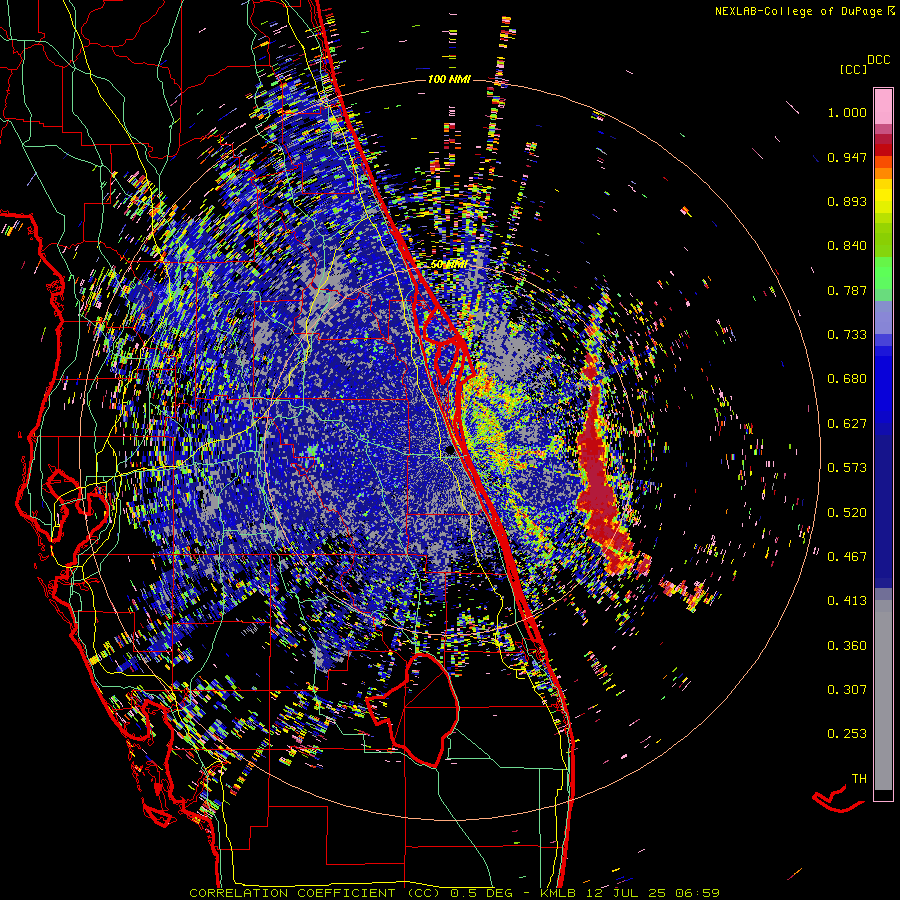This screenshot has width=900, height=900.
Task: Click the 0.520 scale value
Action: coord(847,513)
